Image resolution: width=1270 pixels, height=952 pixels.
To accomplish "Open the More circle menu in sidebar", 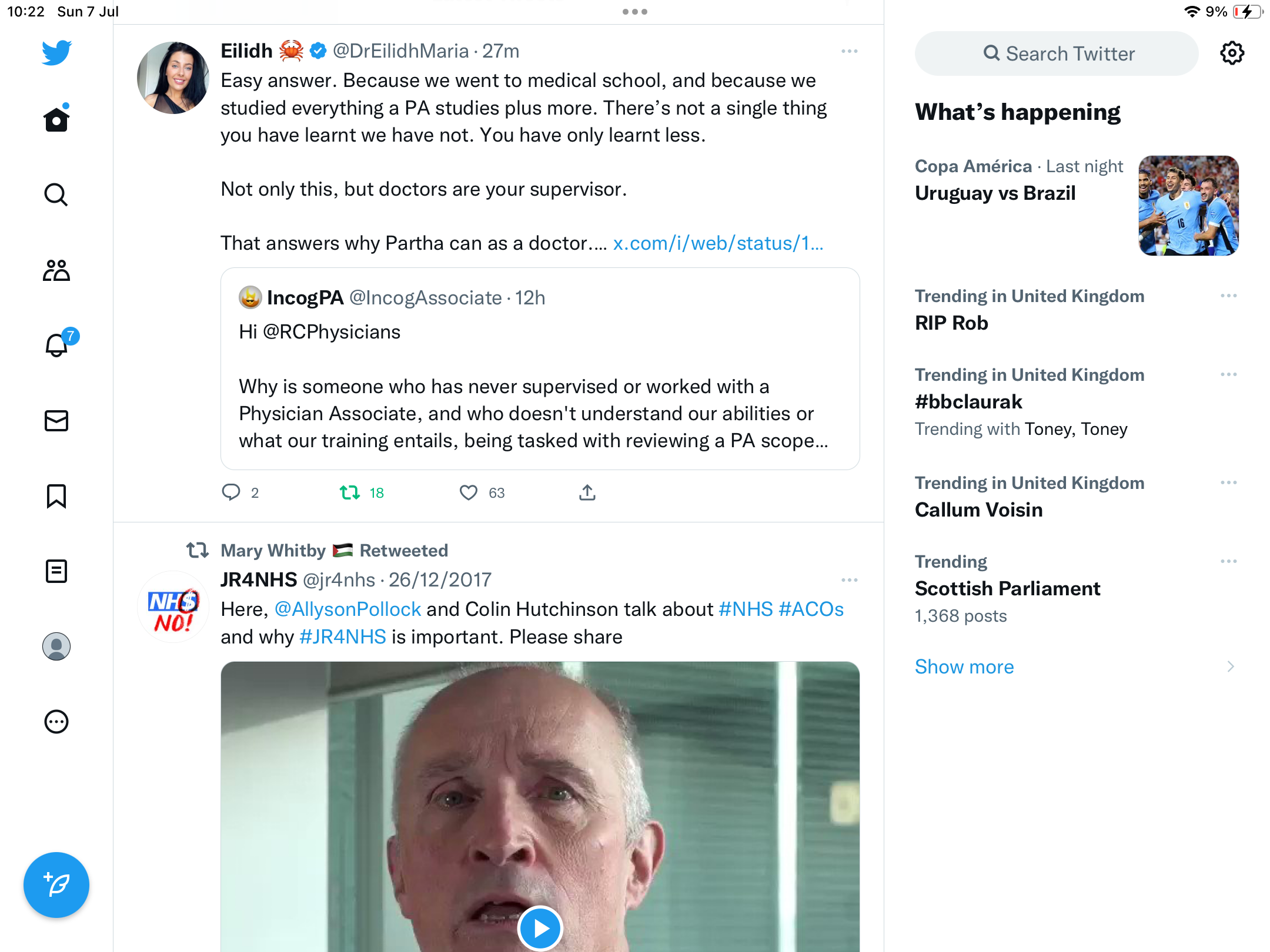I will (x=56, y=722).
